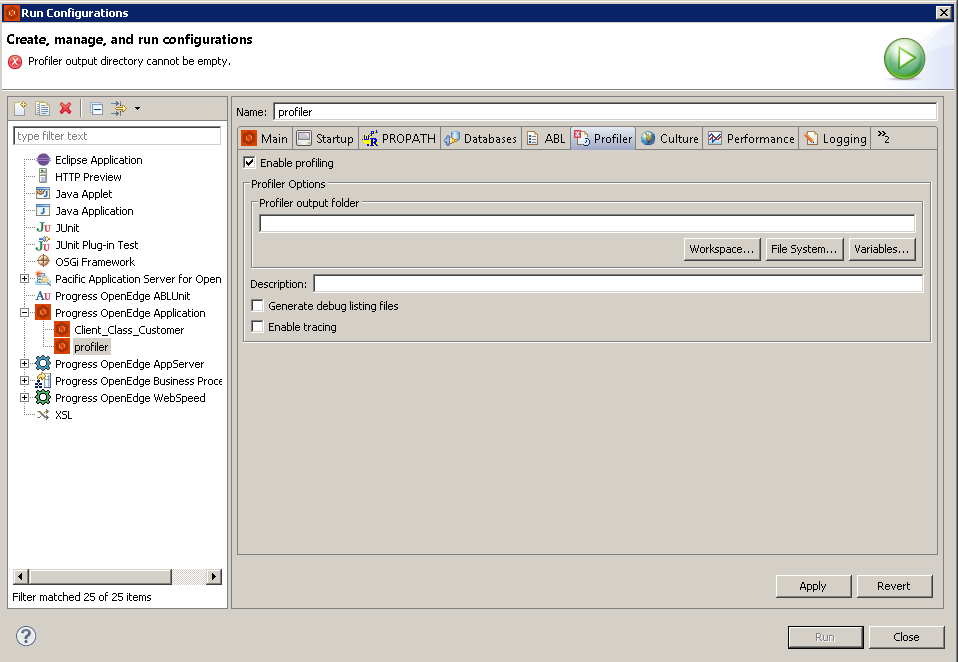
Task: Collapse the Progress OpenEdge Application node
Action: coord(23,312)
